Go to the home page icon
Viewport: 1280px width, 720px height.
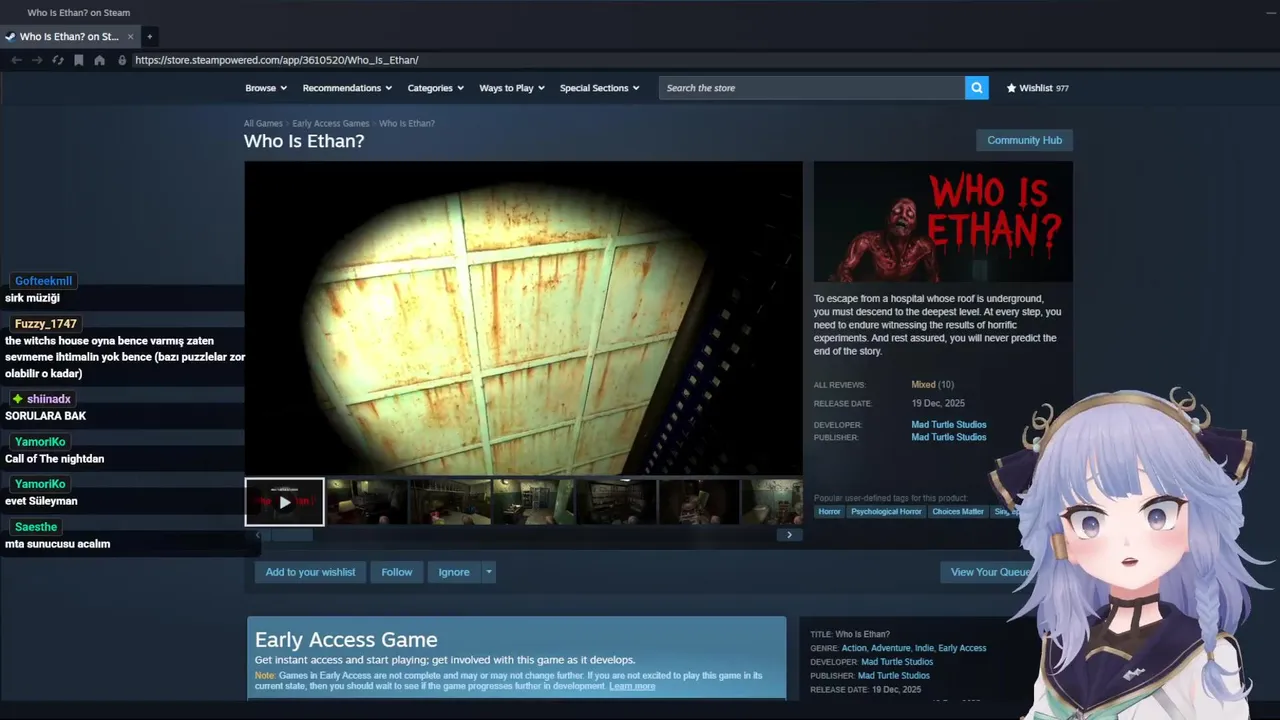click(99, 60)
